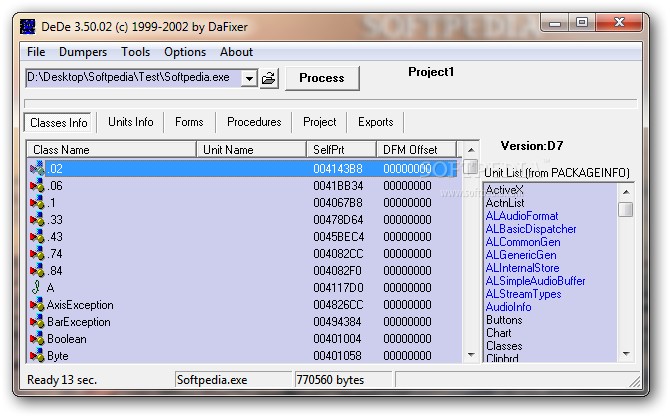Click unit list scrollbar up arrow
Image resolution: width=670 pixels, height=417 pixels.
coord(626,192)
